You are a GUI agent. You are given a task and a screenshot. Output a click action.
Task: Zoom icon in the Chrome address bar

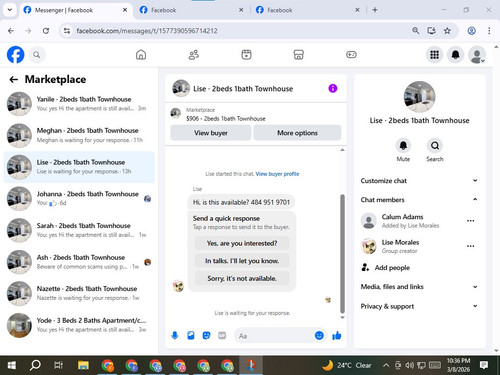[415, 31]
